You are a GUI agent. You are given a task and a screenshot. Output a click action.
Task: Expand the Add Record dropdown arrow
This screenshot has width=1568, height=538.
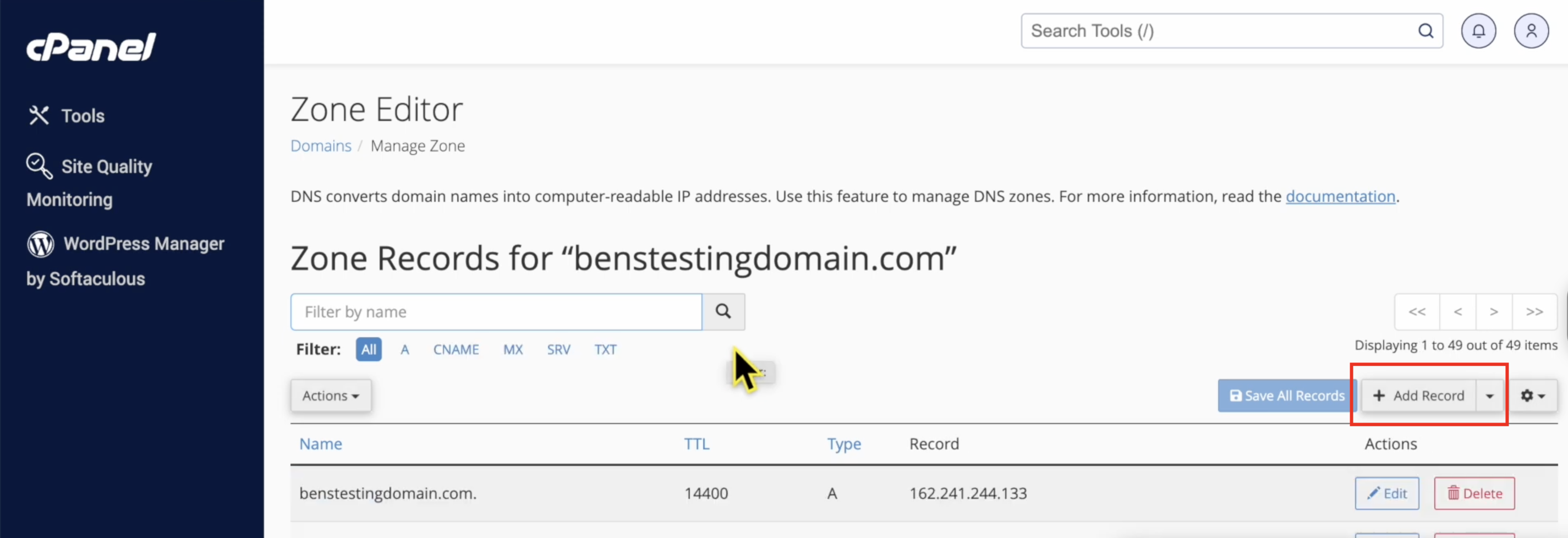tap(1489, 396)
